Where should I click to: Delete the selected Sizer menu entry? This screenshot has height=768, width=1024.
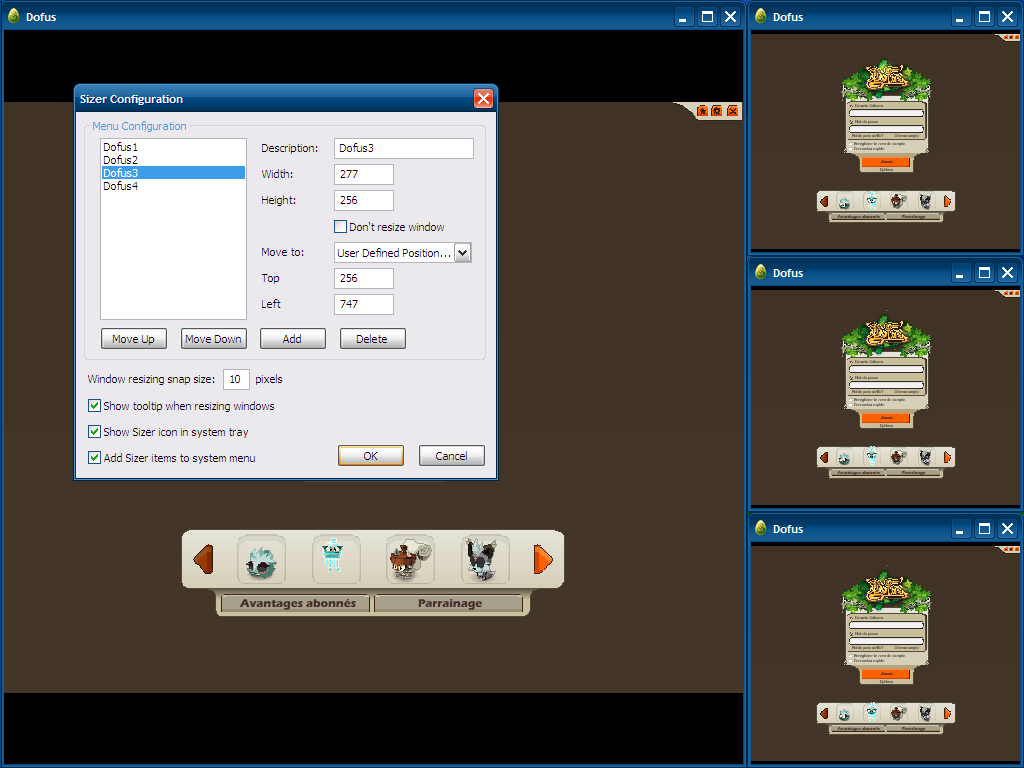372,339
